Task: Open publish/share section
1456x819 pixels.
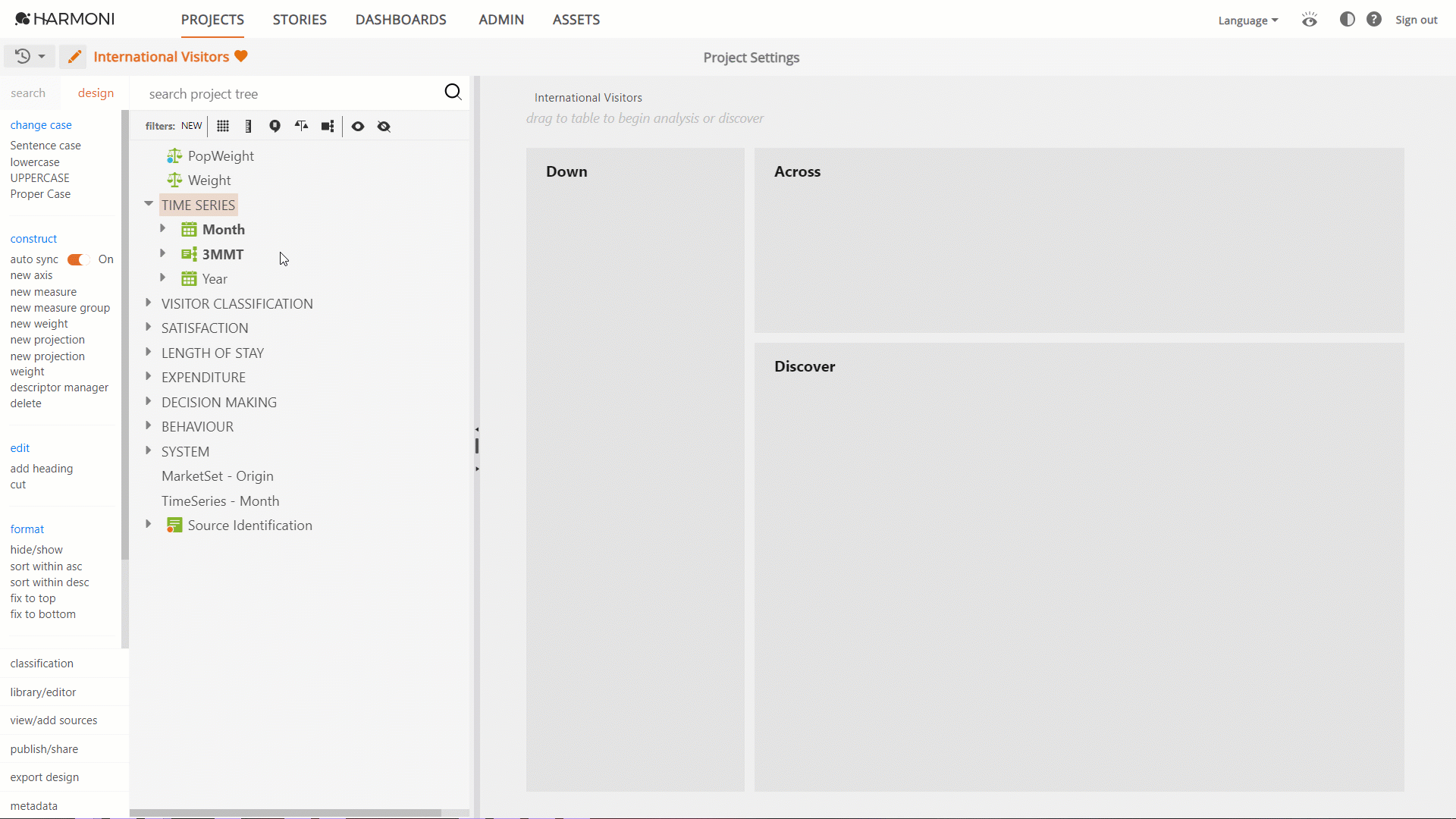Action: 64,749
